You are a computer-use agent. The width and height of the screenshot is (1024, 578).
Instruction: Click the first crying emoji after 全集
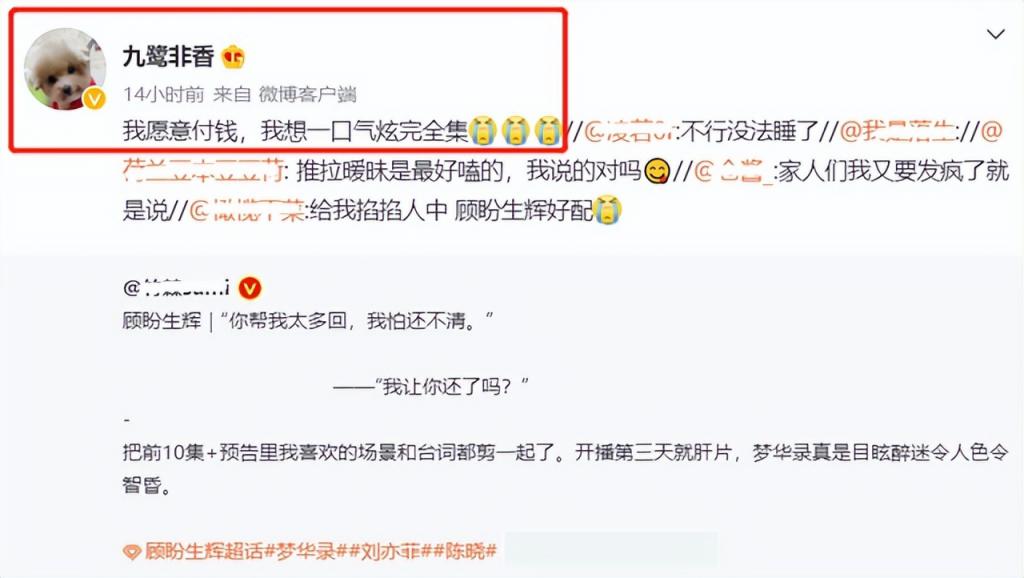click(x=483, y=131)
